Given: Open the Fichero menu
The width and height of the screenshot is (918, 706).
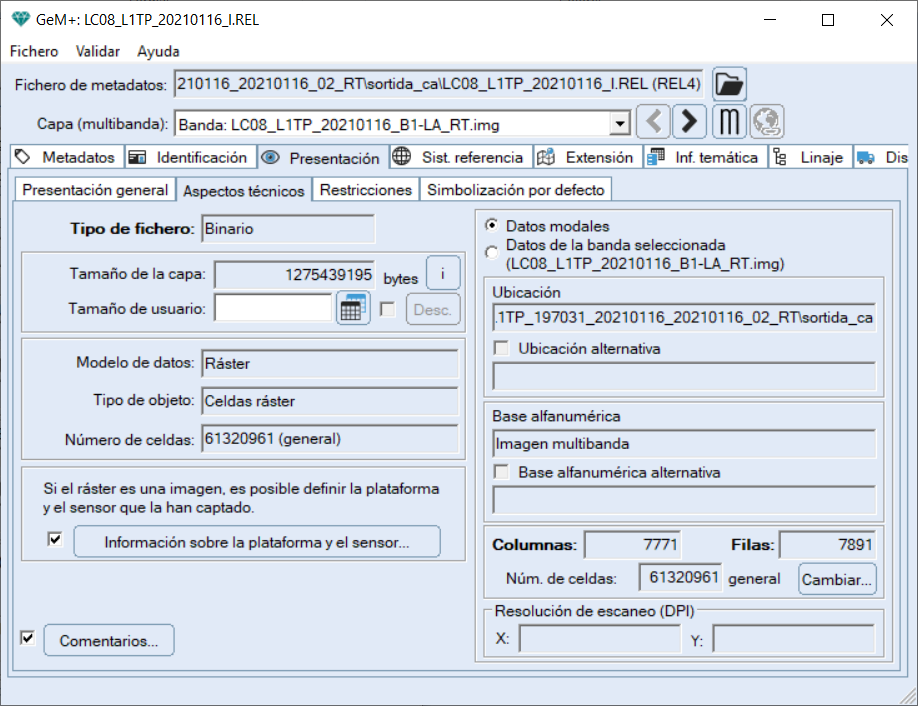Looking at the screenshot, I should click(x=34, y=51).
